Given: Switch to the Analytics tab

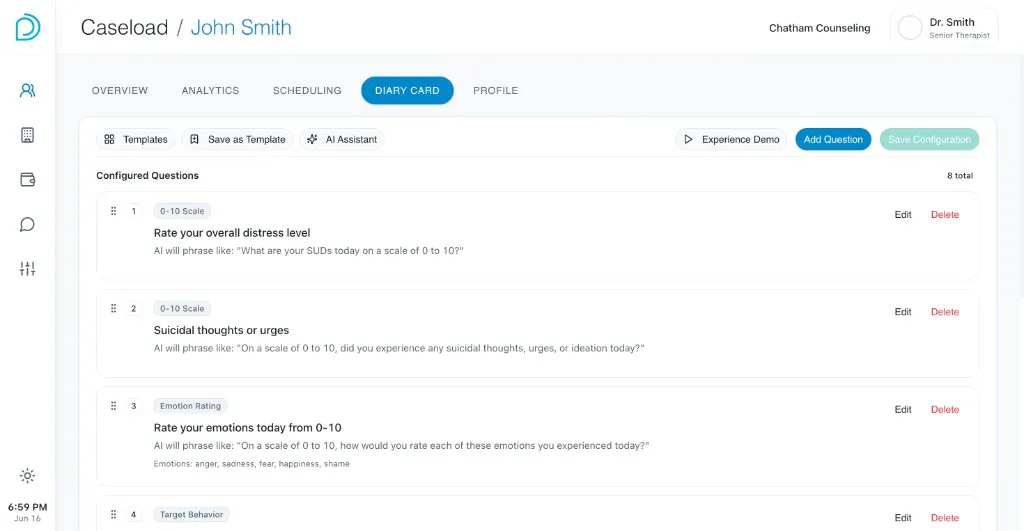Looking at the screenshot, I should (x=210, y=91).
